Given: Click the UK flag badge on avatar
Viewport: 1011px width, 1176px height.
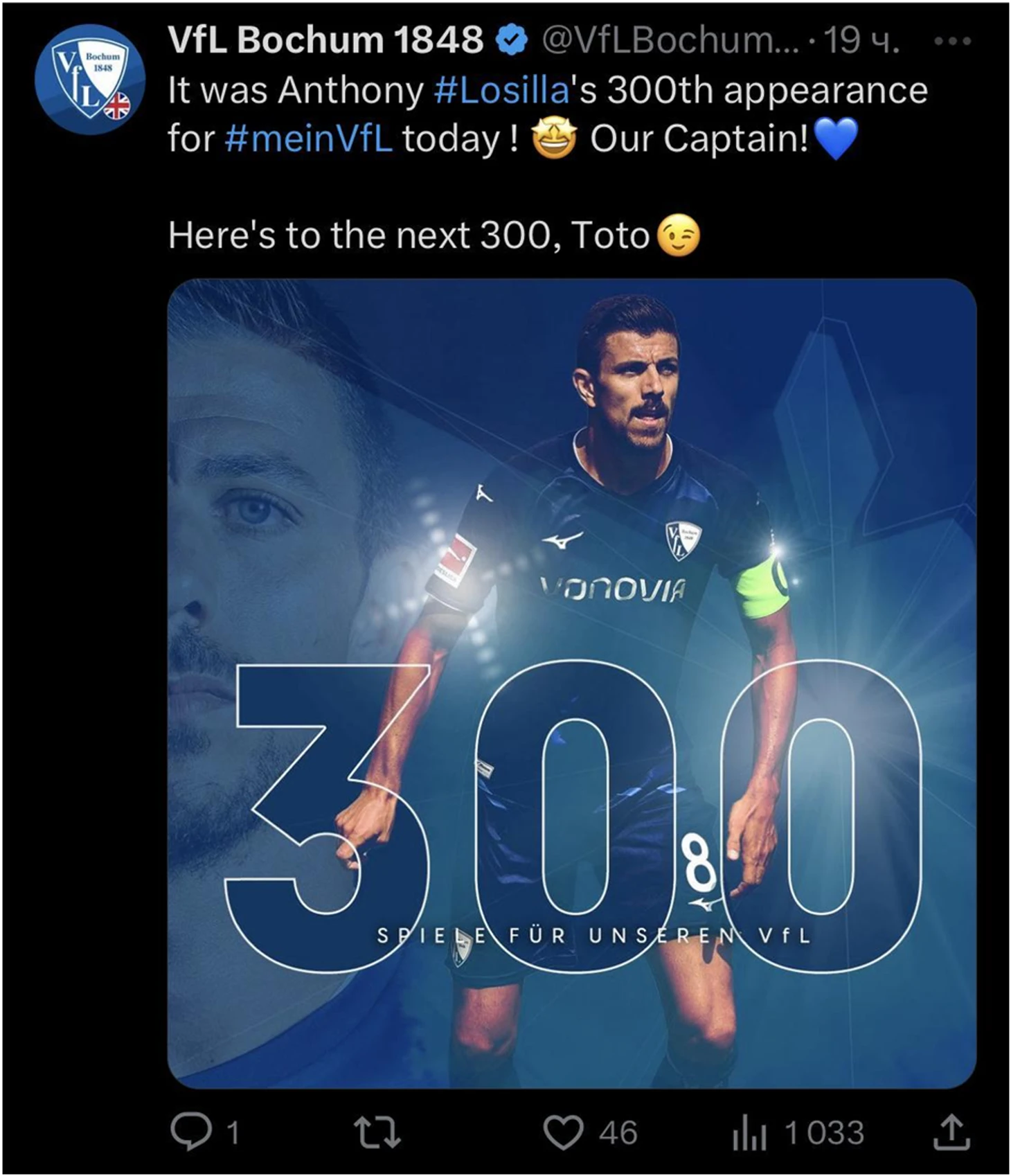Looking at the screenshot, I should [116, 106].
